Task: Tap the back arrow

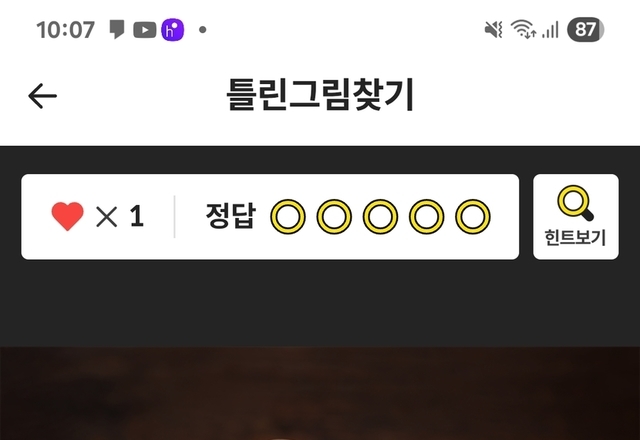Action: [x=42, y=96]
